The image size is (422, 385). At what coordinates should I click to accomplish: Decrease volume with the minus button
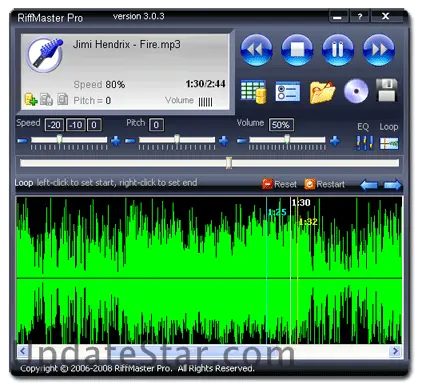click(x=241, y=141)
